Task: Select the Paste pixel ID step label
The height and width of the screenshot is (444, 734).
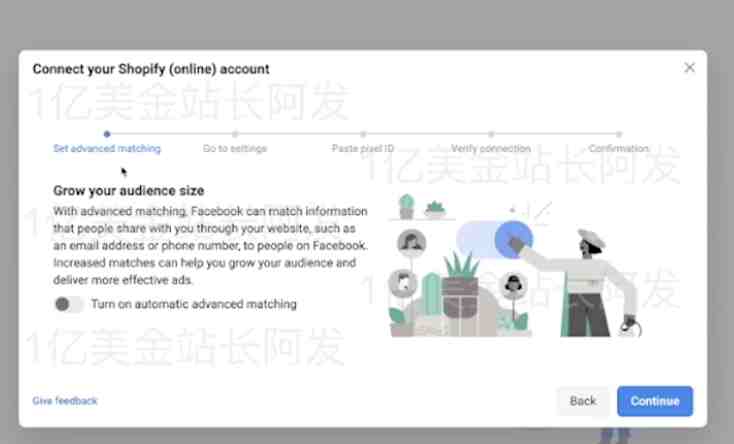Action: [x=363, y=148]
